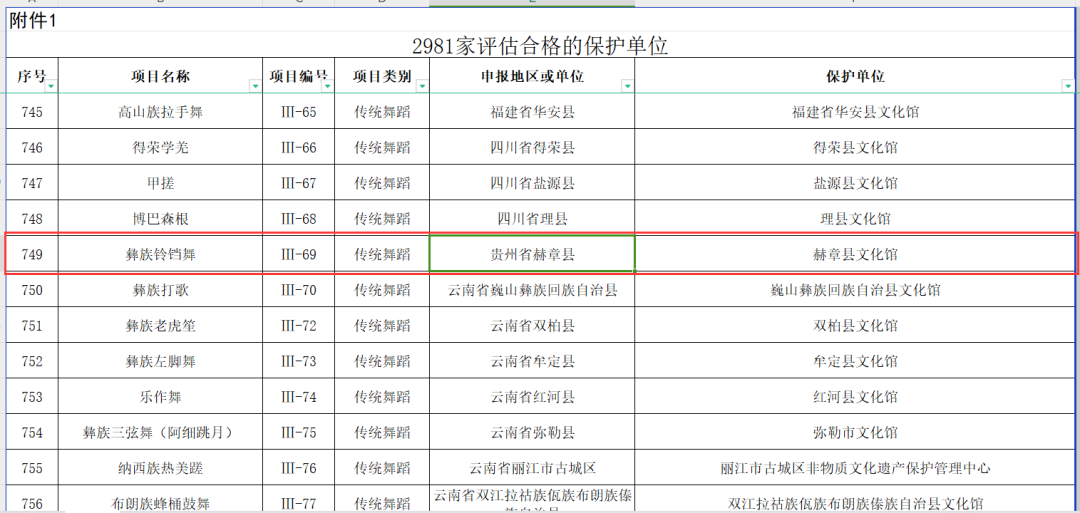Click the cell 纳西族热美蹉

pyautogui.click(x=160, y=468)
